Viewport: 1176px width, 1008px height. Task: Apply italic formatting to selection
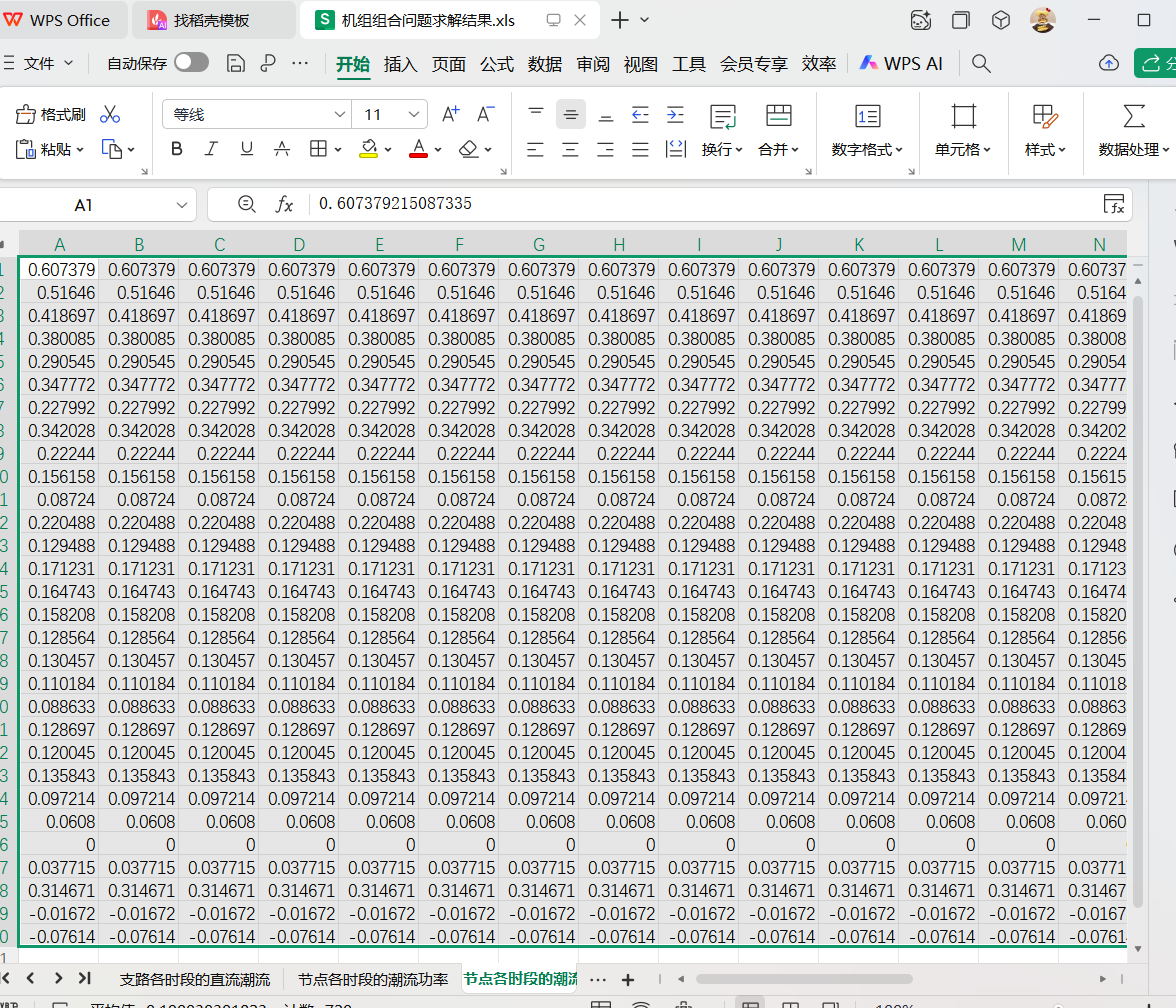(x=211, y=149)
